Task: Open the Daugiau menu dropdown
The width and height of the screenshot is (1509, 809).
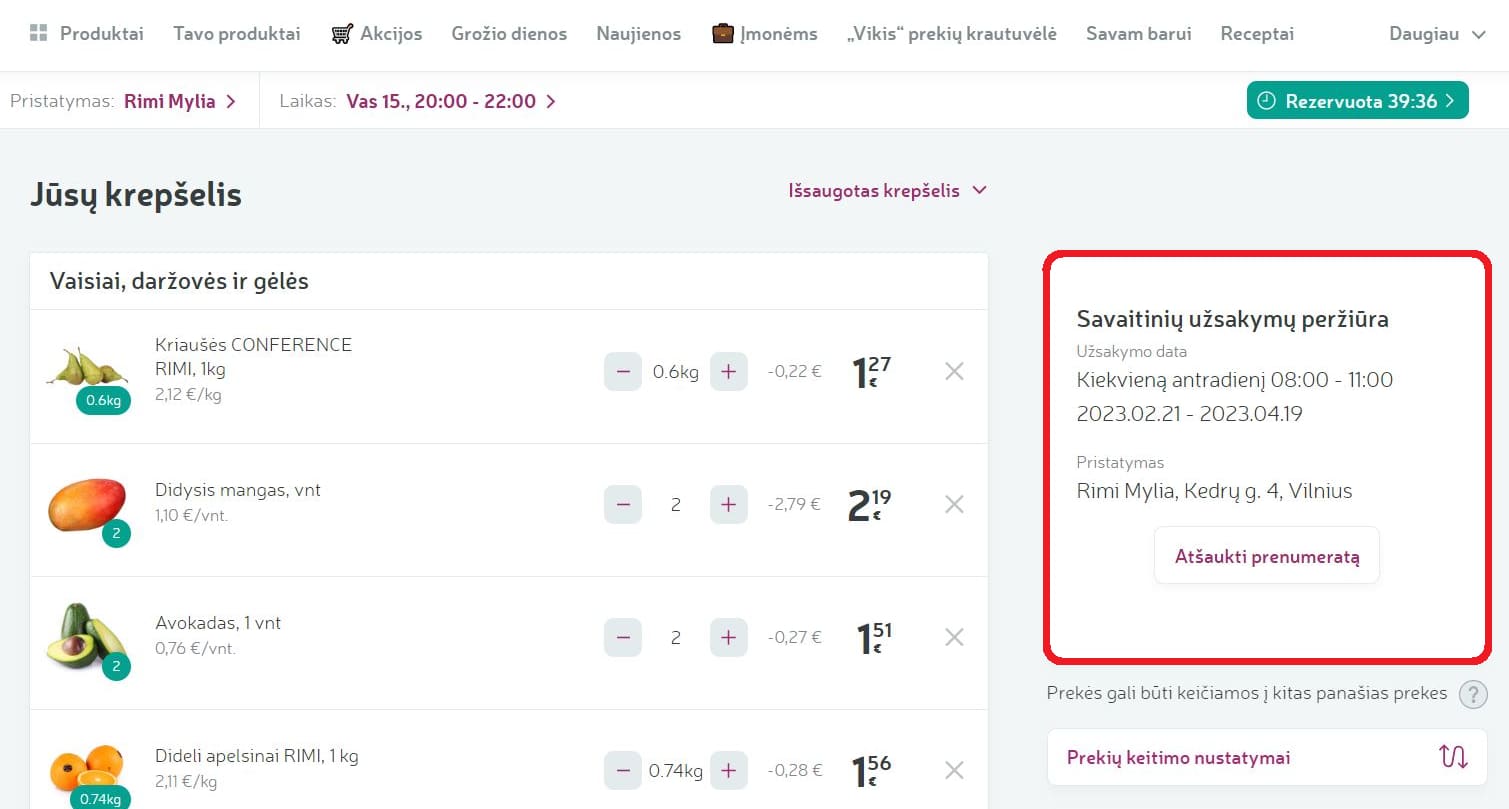Action: [x=1437, y=34]
